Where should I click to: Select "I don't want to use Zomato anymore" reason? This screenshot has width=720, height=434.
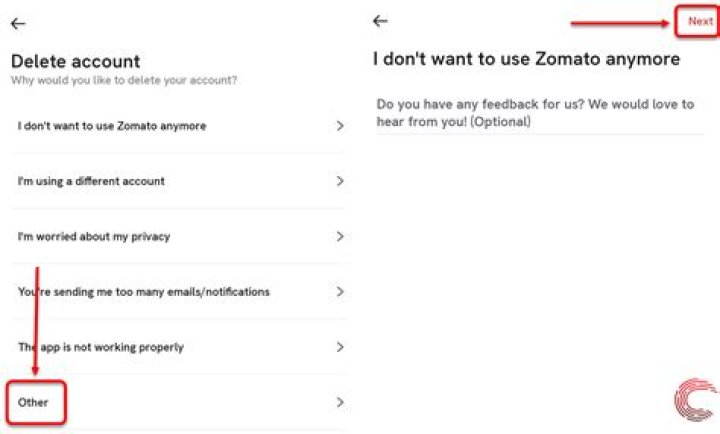point(112,126)
